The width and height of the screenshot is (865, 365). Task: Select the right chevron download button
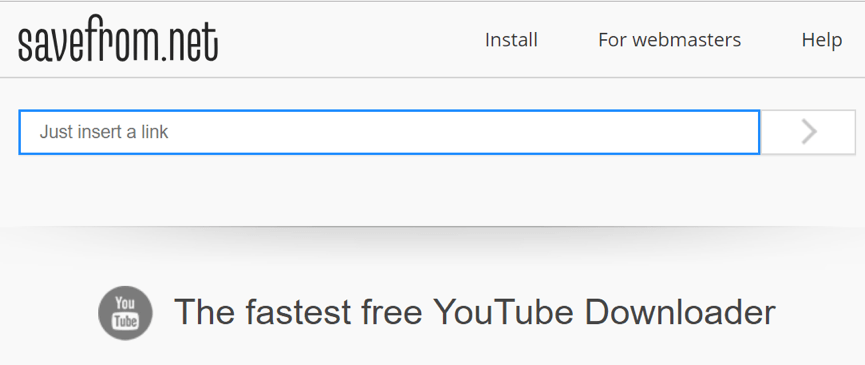tap(808, 132)
